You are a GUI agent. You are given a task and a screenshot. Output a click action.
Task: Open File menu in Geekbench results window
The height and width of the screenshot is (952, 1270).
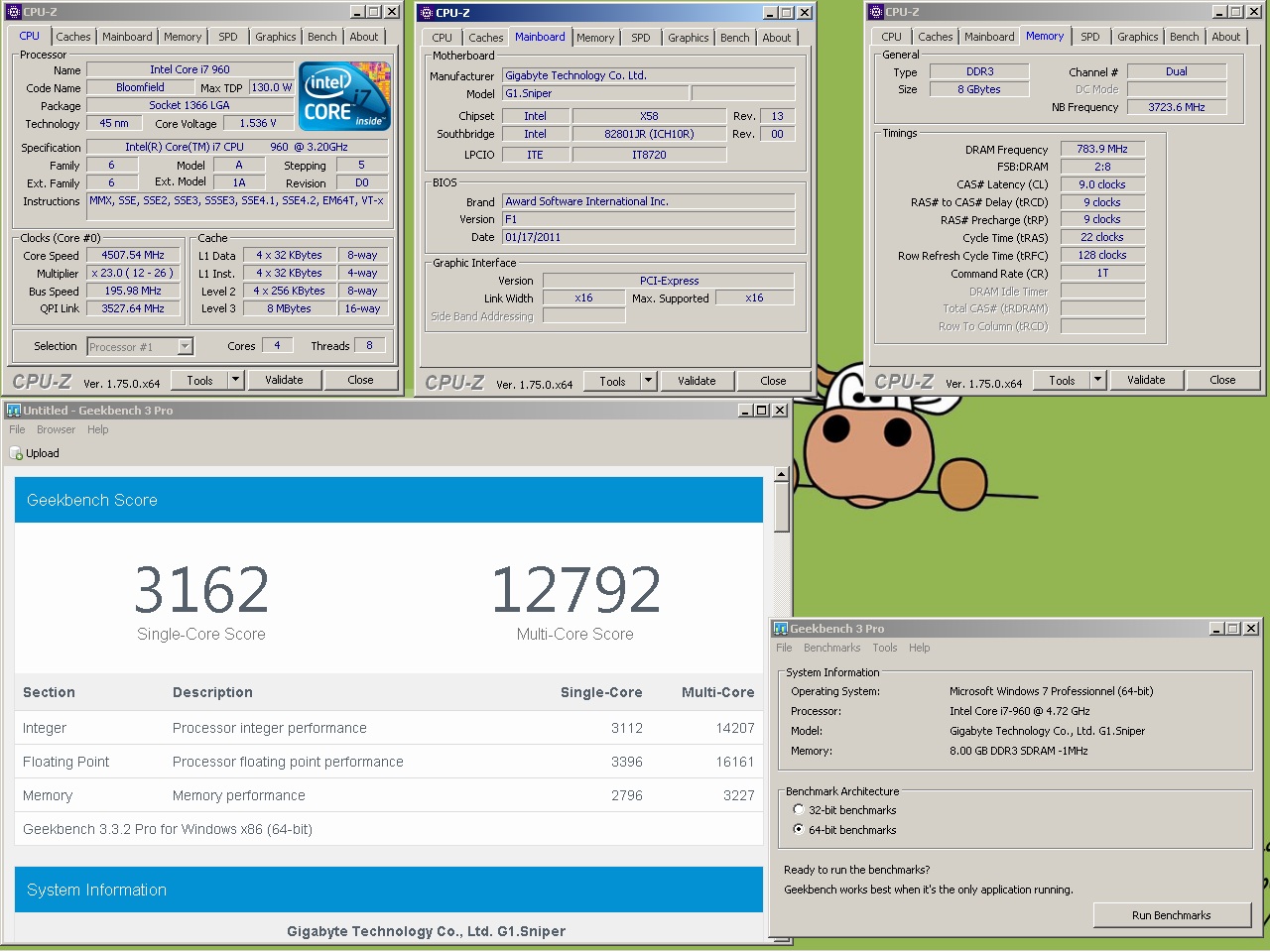click(x=17, y=429)
